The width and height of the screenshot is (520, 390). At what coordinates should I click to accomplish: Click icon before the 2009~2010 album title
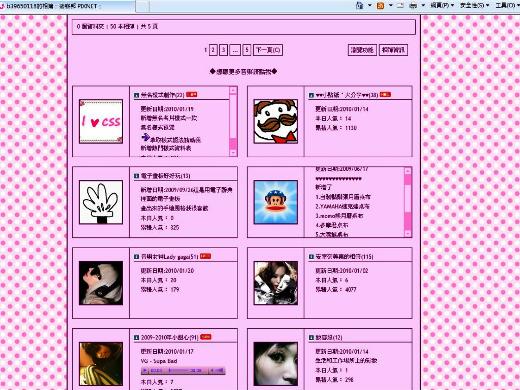[136, 338]
